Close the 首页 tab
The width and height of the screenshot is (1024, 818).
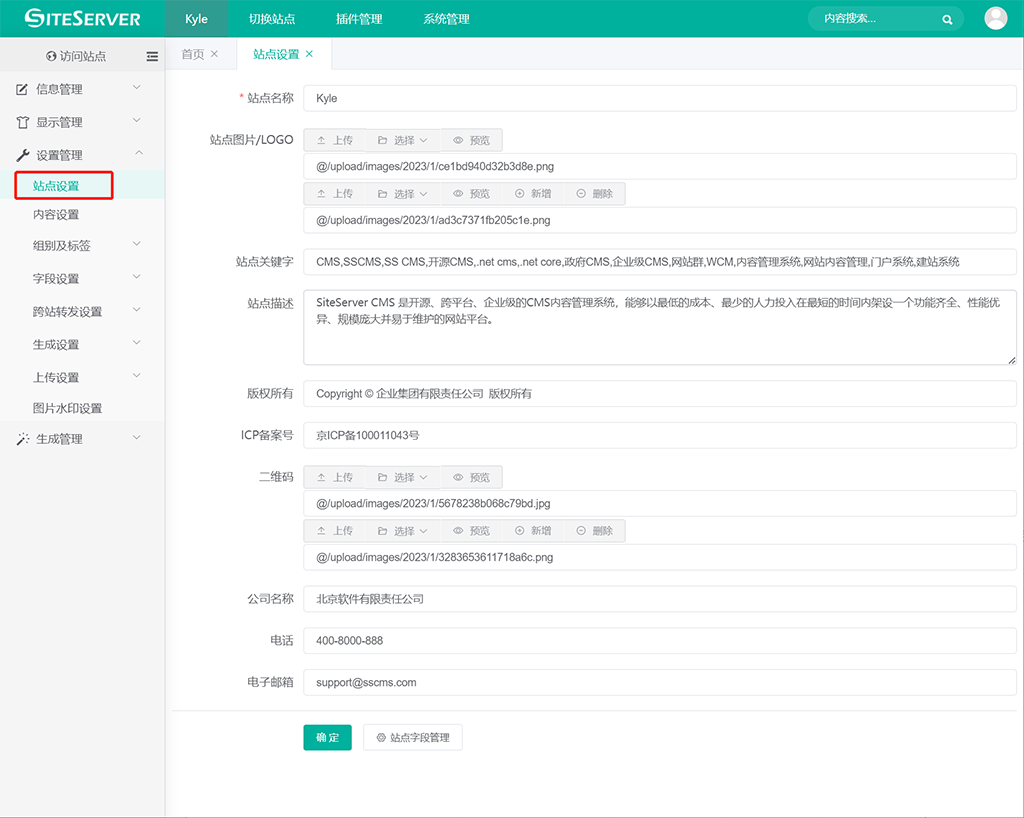click(214, 54)
